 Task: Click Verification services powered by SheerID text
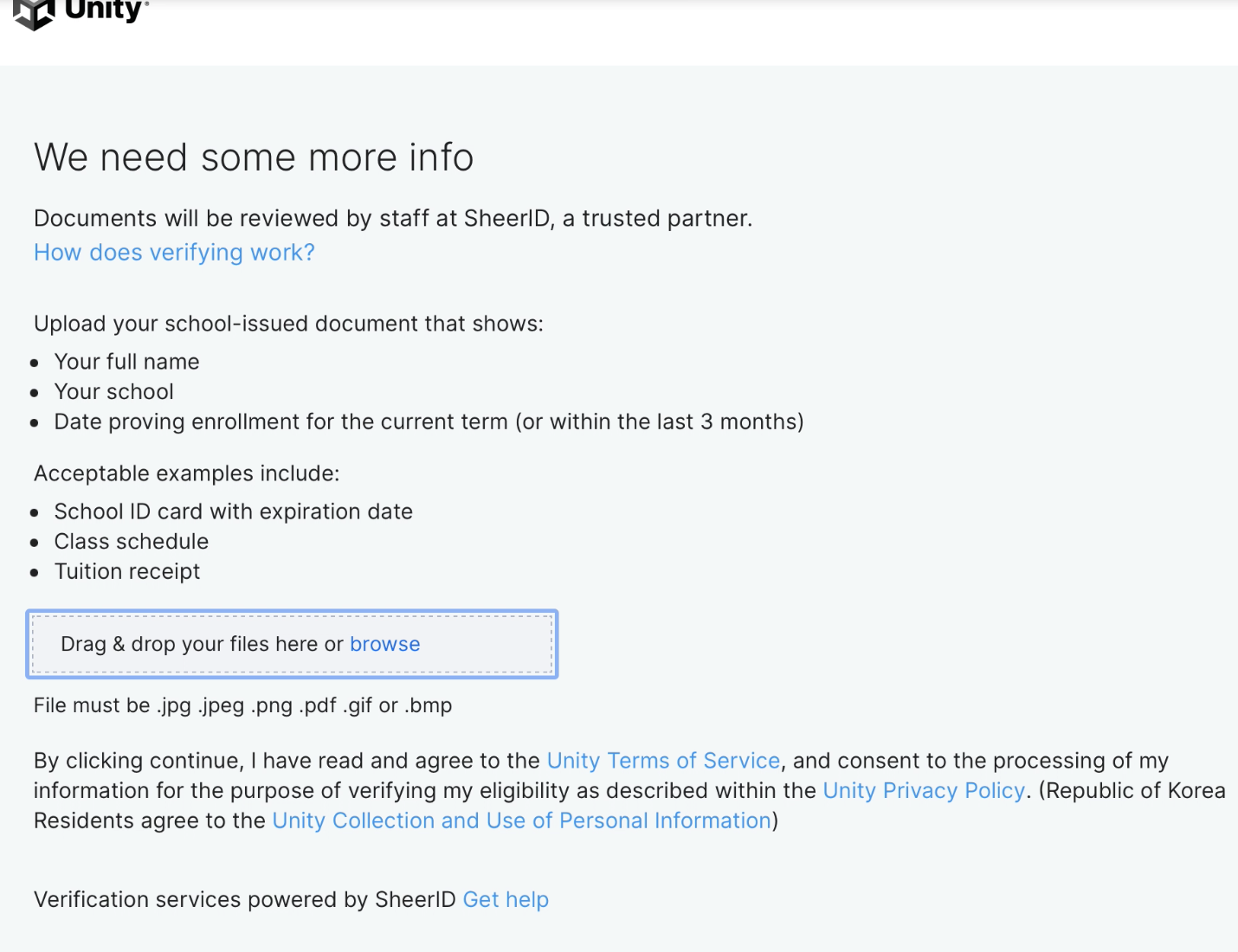244,900
